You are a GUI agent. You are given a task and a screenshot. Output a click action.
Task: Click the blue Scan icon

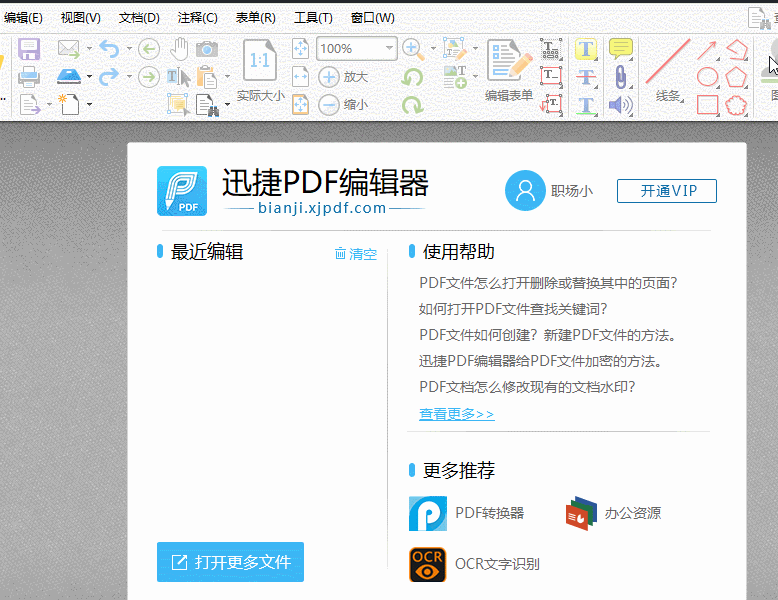(x=69, y=76)
